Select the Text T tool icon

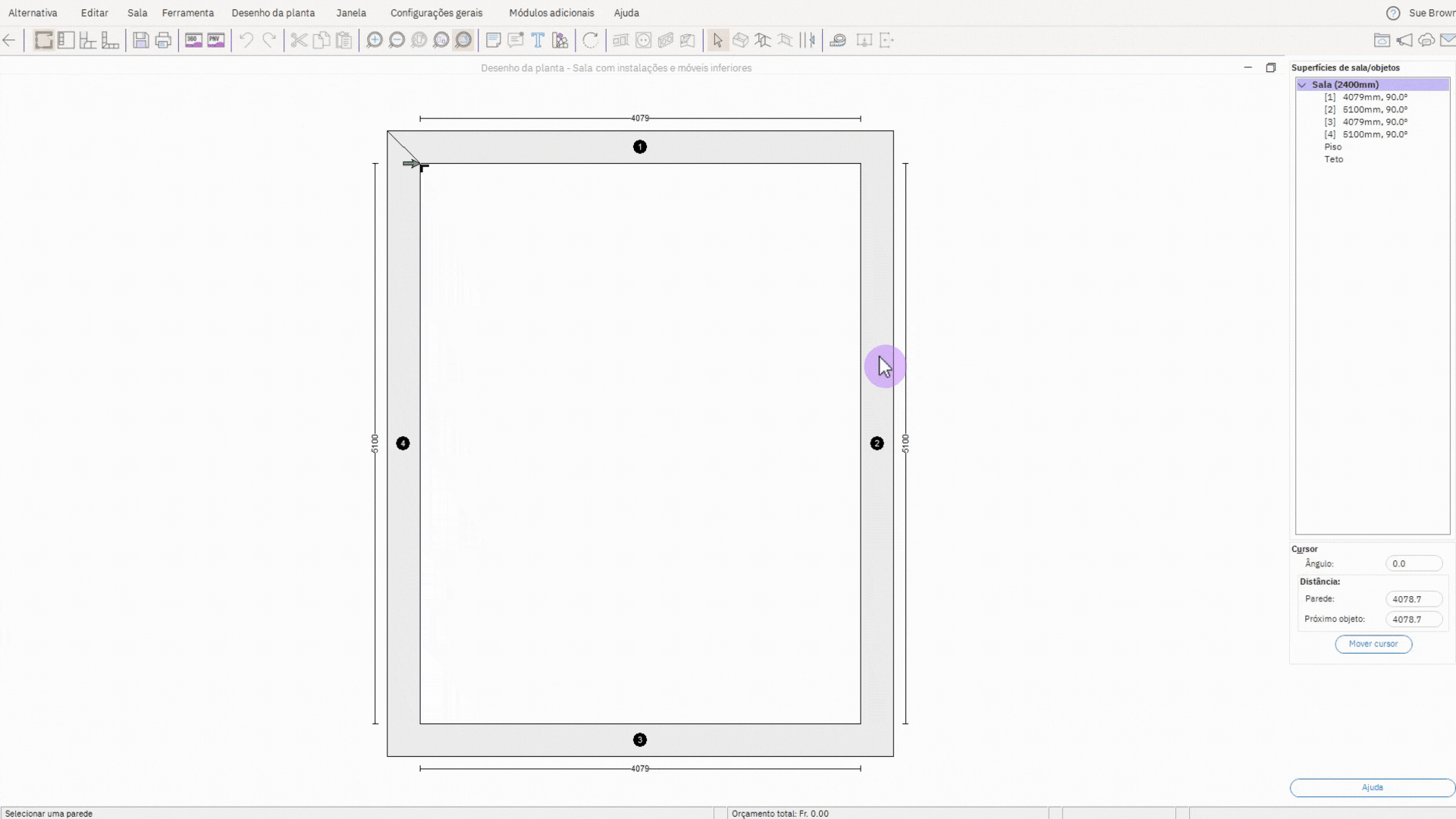[538, 40]
